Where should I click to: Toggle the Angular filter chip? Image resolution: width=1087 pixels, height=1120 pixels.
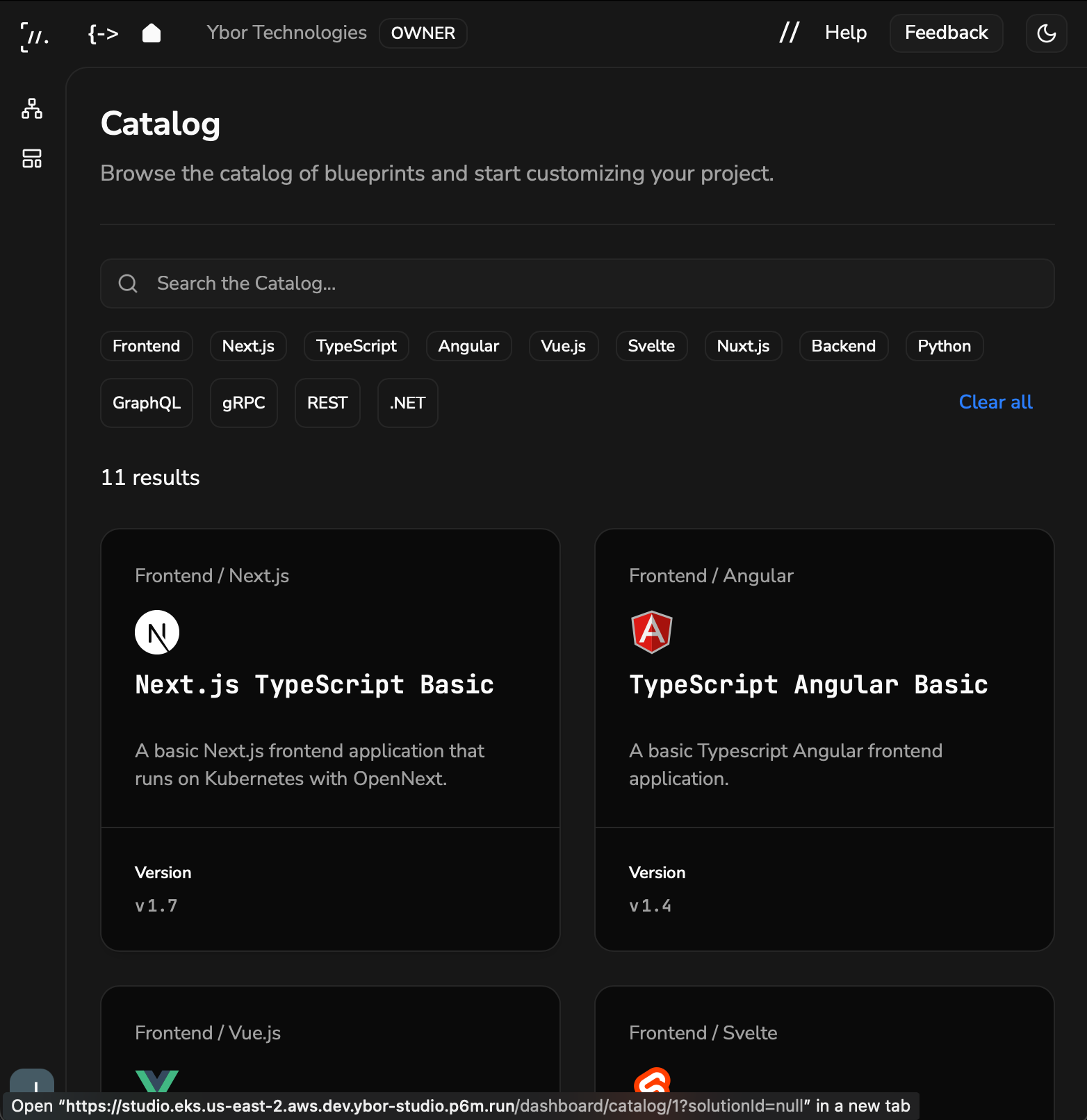click(468, 346)
